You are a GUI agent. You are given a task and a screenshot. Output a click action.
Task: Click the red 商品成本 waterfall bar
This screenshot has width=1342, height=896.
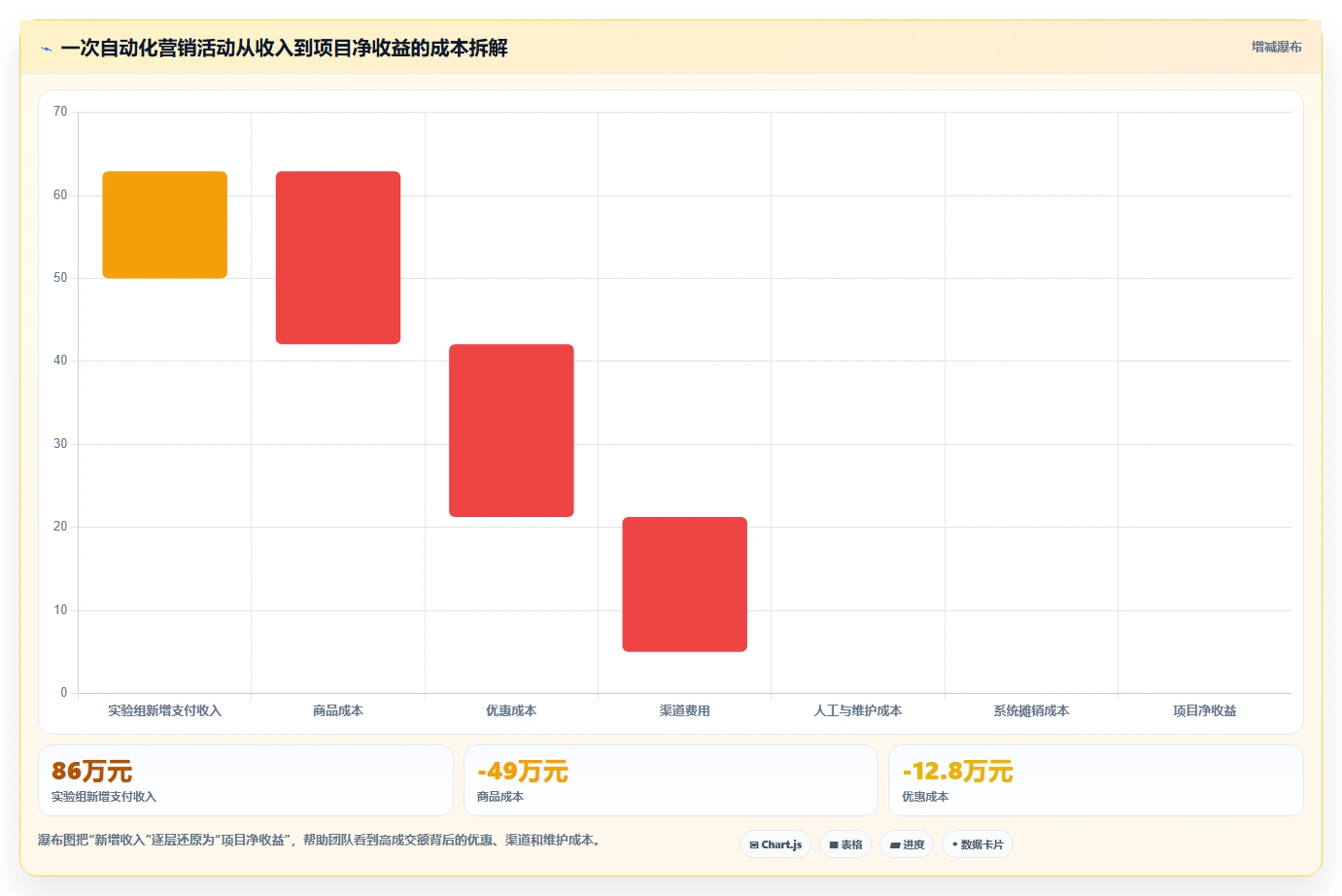(x=338, y=258)
